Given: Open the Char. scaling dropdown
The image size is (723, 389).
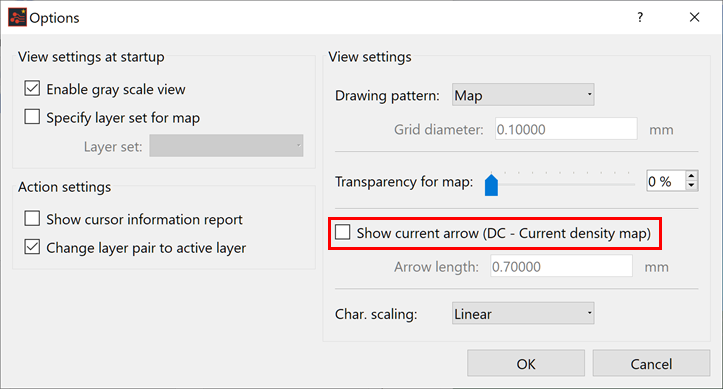Looking at the screenshot, I should coord(523,313).
